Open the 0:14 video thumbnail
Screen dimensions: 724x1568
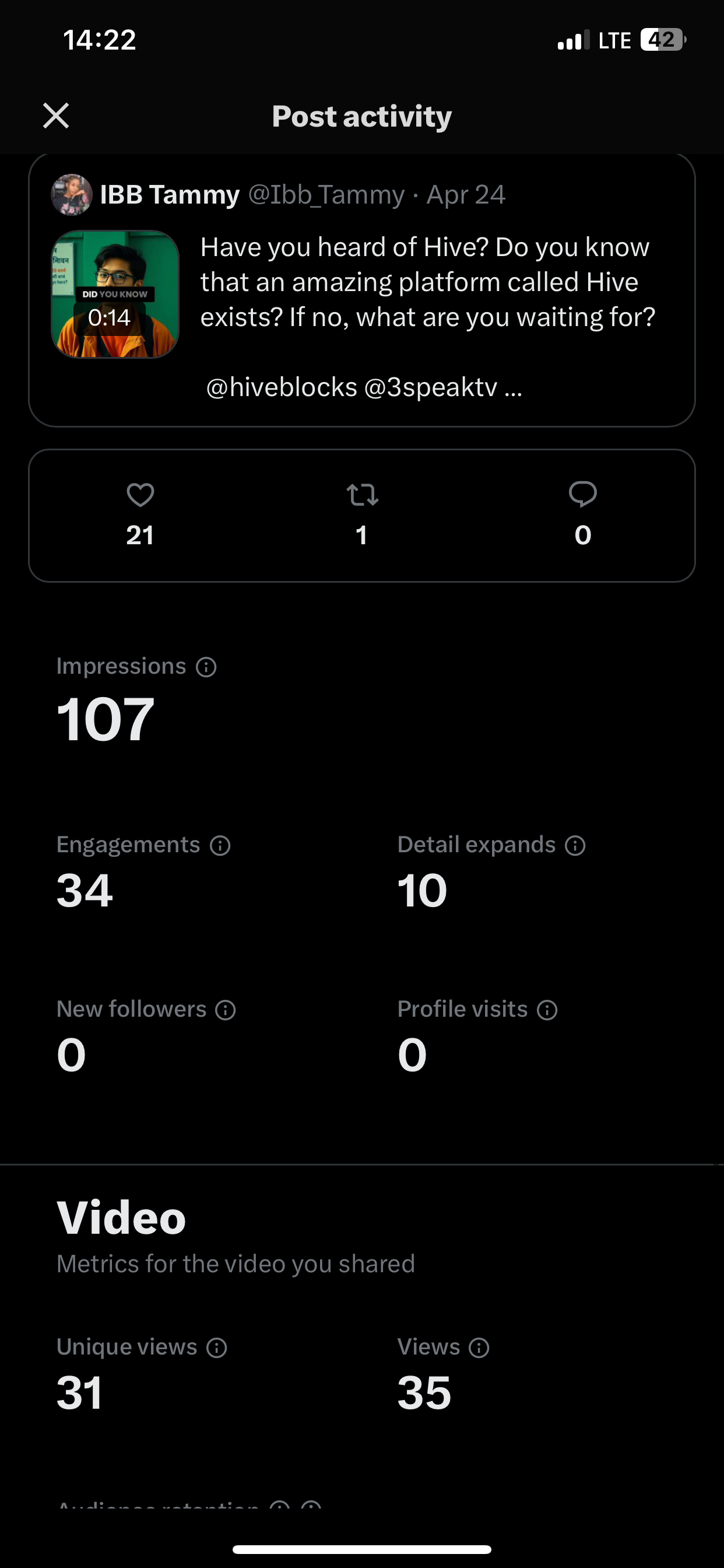[x=115, y=294]
